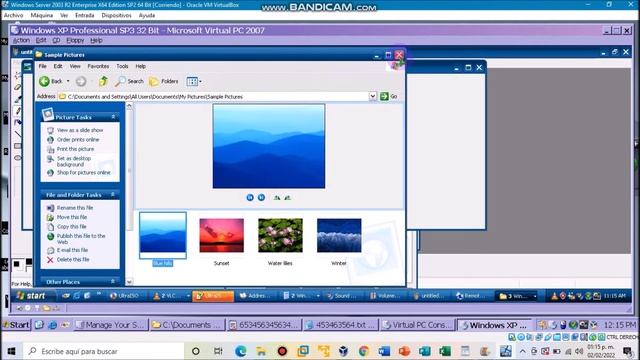The image size is (640, 360).
Task: Click Move this file
Action: click(72, 217)
